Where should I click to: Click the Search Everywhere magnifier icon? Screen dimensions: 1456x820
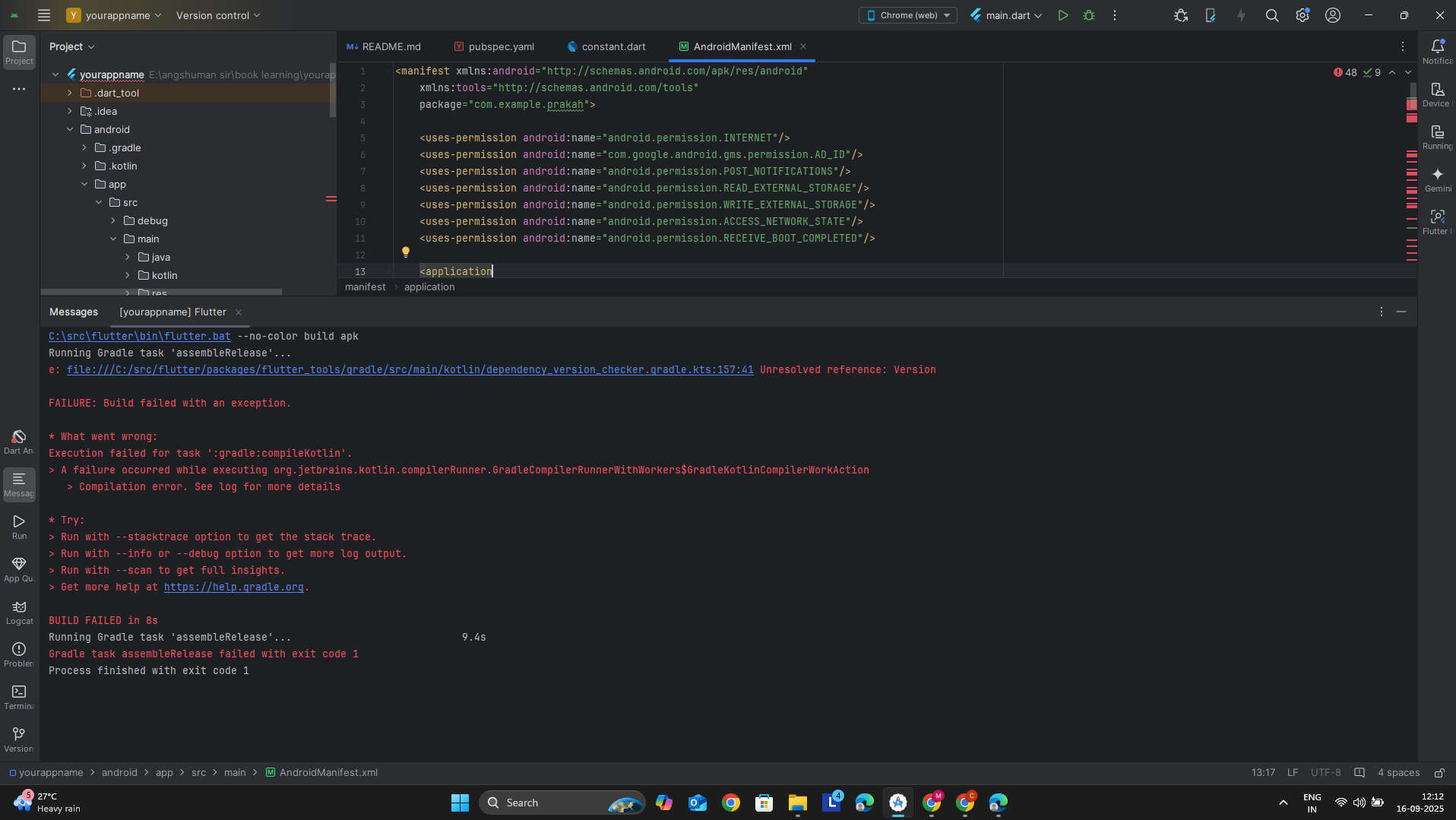[x=1271, y=15]
